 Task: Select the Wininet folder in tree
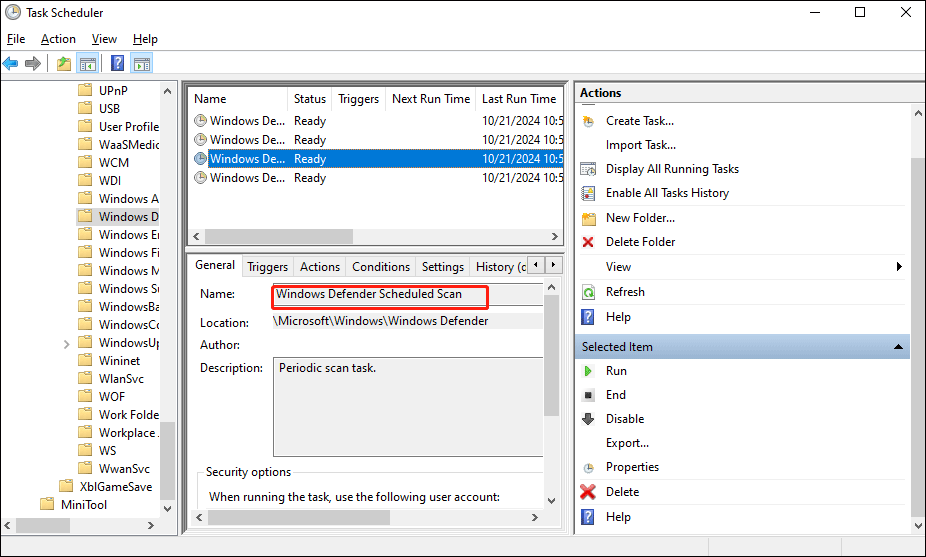119,361
